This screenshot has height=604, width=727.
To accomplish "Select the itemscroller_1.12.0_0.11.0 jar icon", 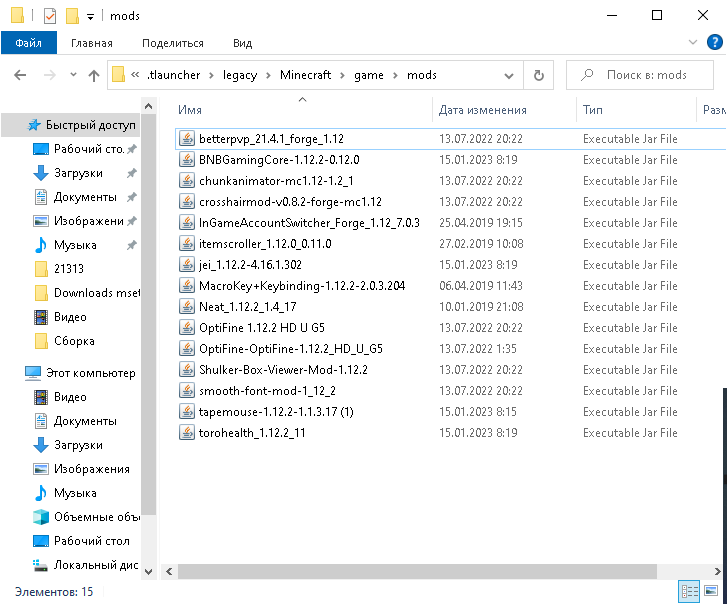I will pos(187,243).
